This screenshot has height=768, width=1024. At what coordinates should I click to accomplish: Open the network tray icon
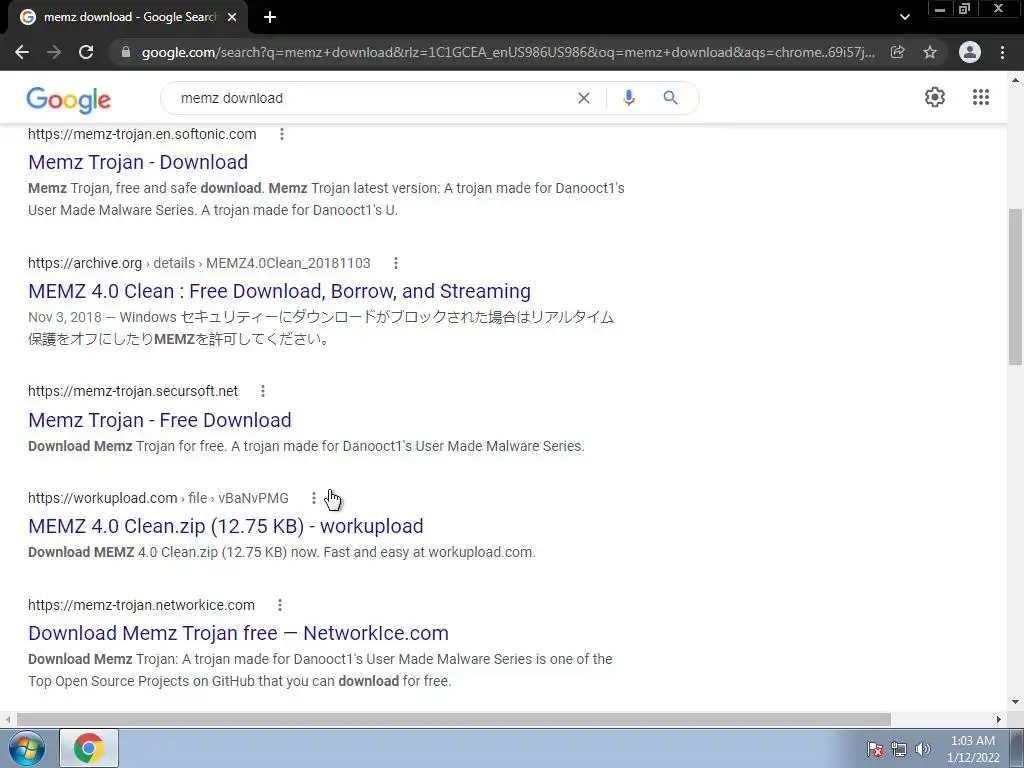point(899,749)
